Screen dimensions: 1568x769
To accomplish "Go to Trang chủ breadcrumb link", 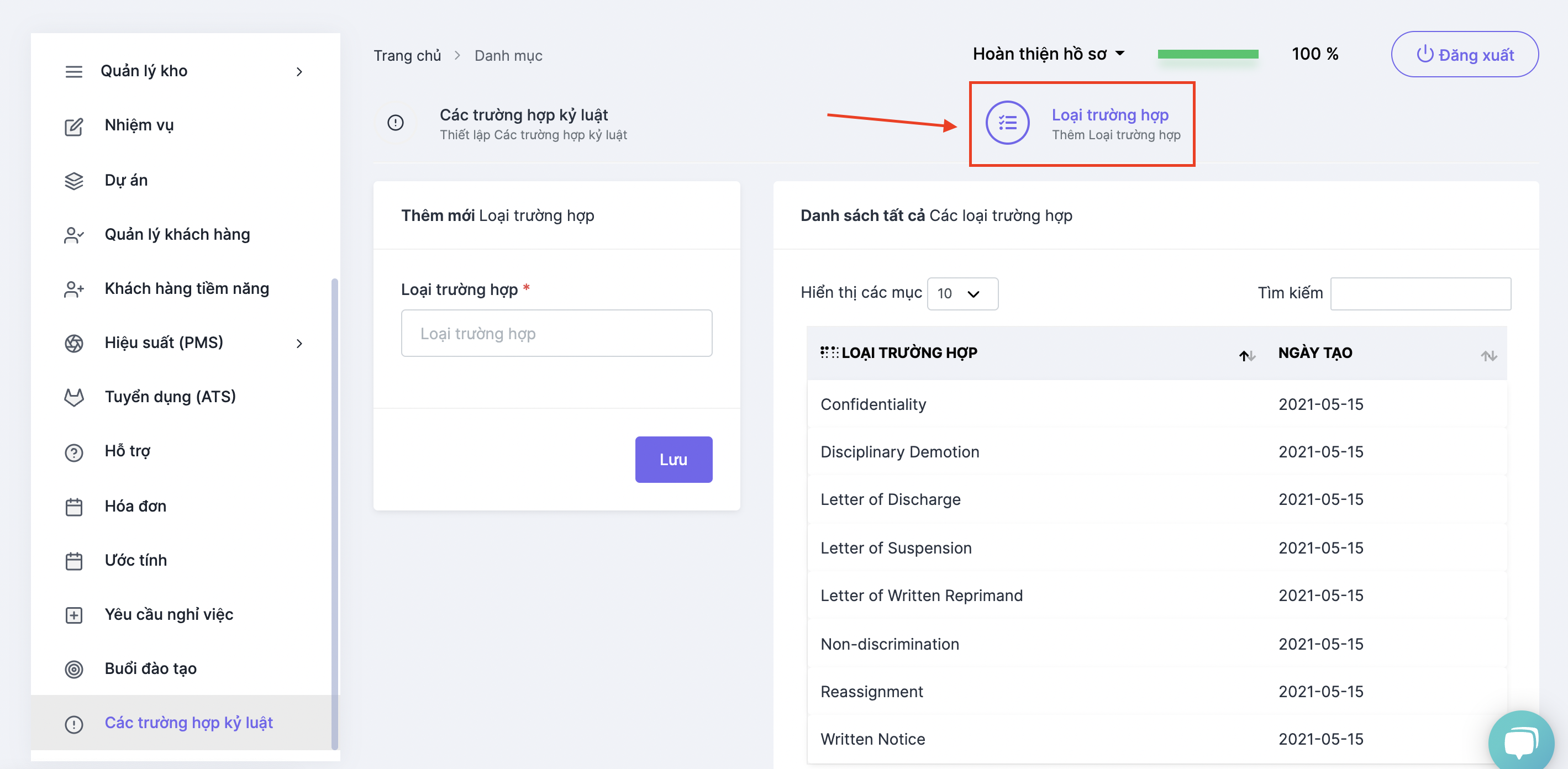I will (407, 55).
